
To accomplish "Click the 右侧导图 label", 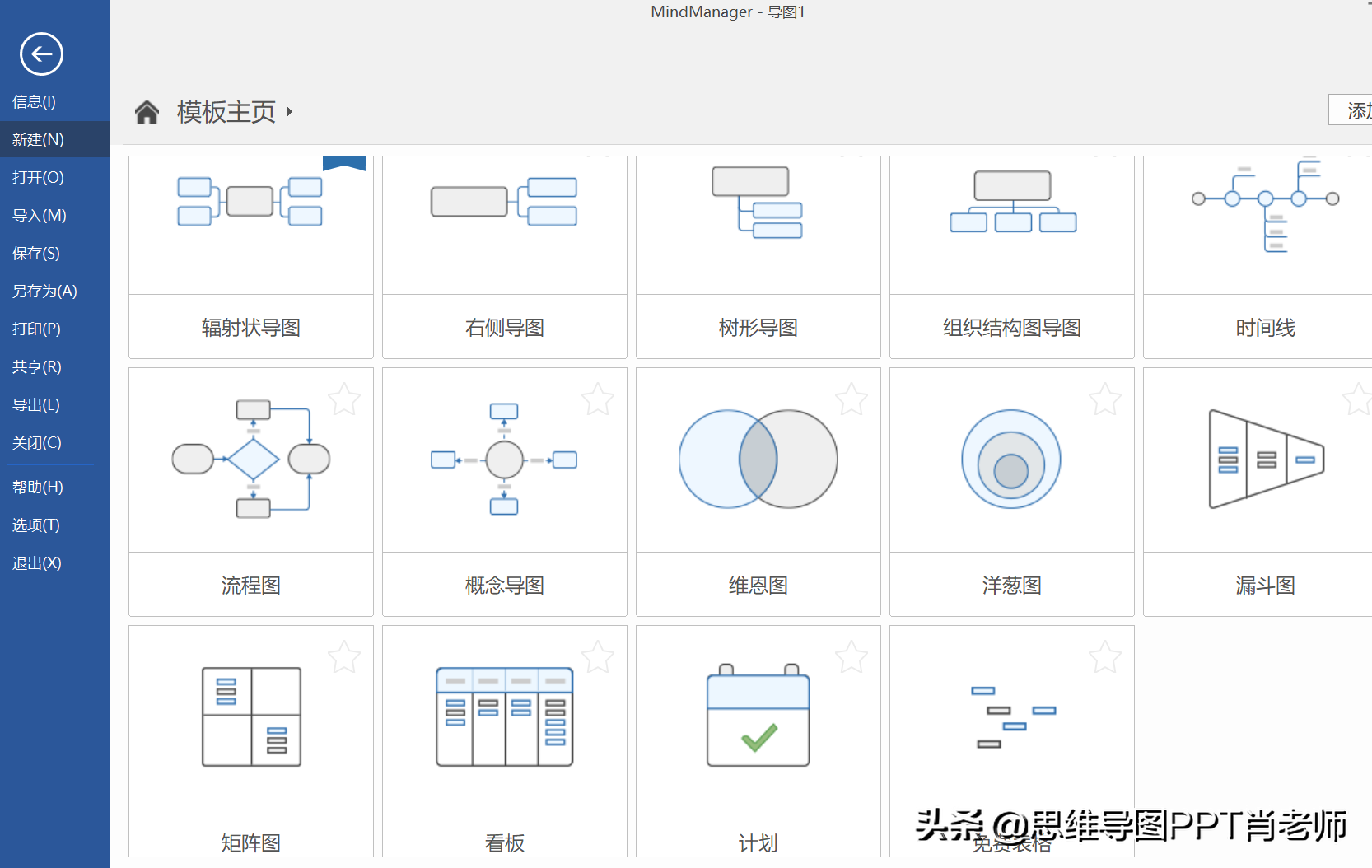I will [x=505, y=328].
